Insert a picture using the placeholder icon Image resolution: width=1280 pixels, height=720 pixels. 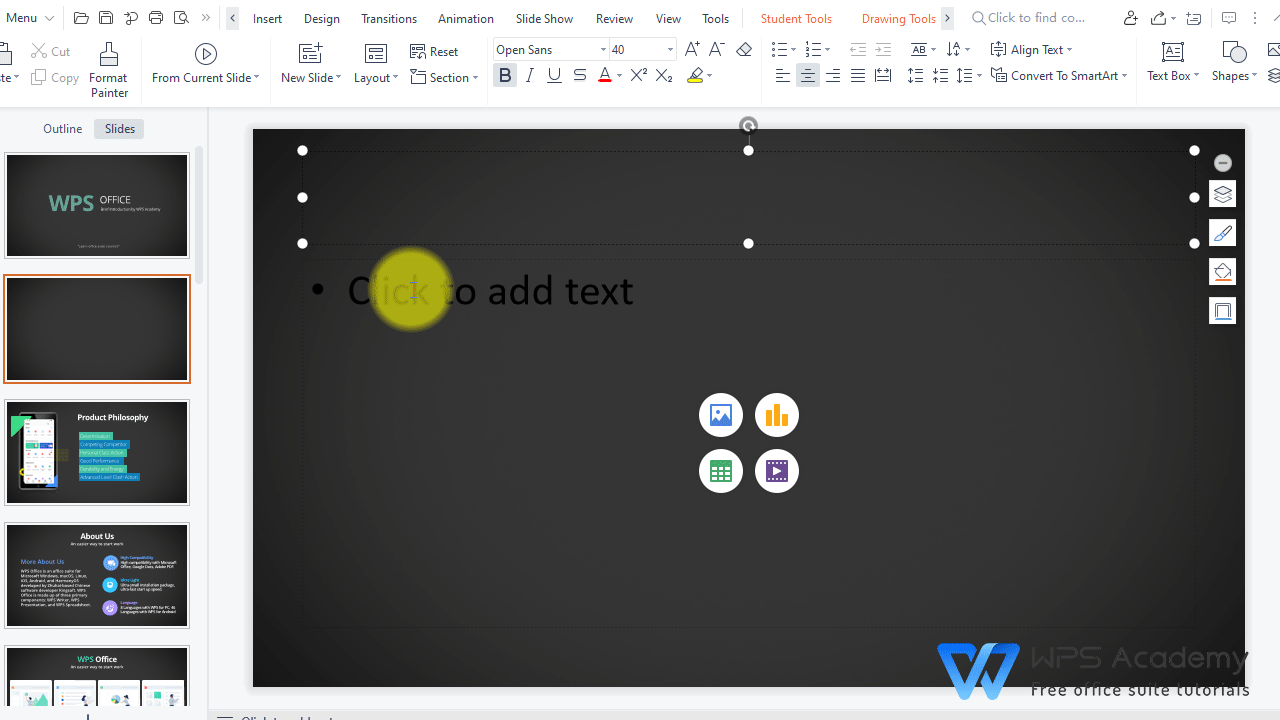pos(720,414)
